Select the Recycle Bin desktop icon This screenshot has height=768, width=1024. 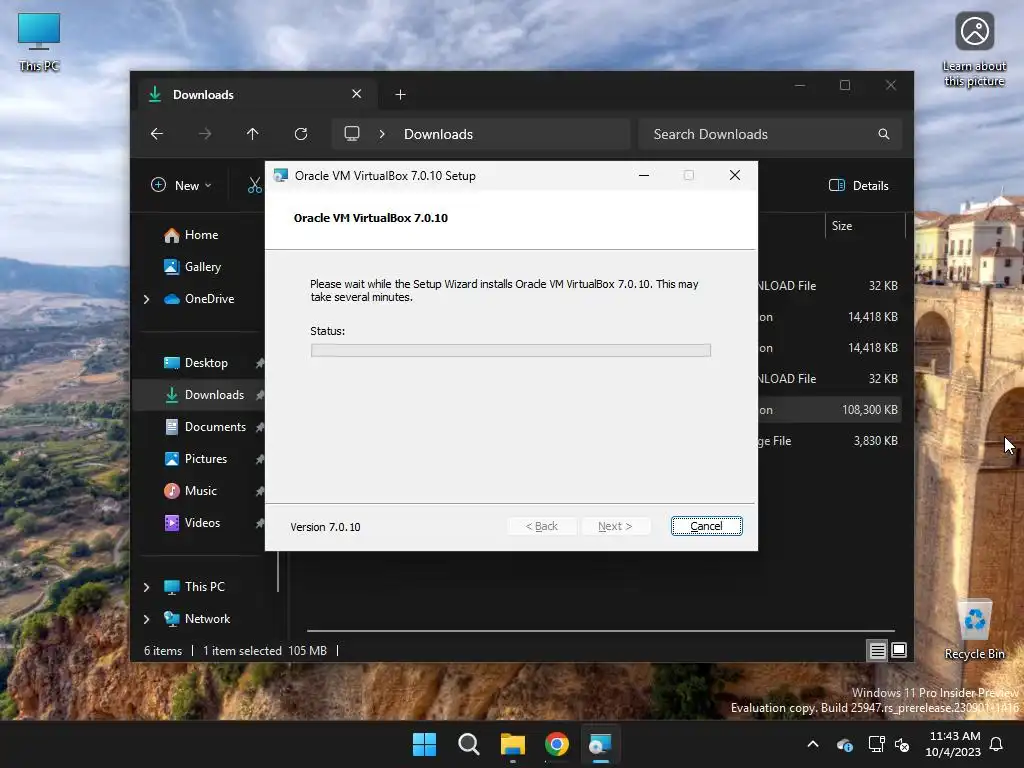[x=974, y=631]
